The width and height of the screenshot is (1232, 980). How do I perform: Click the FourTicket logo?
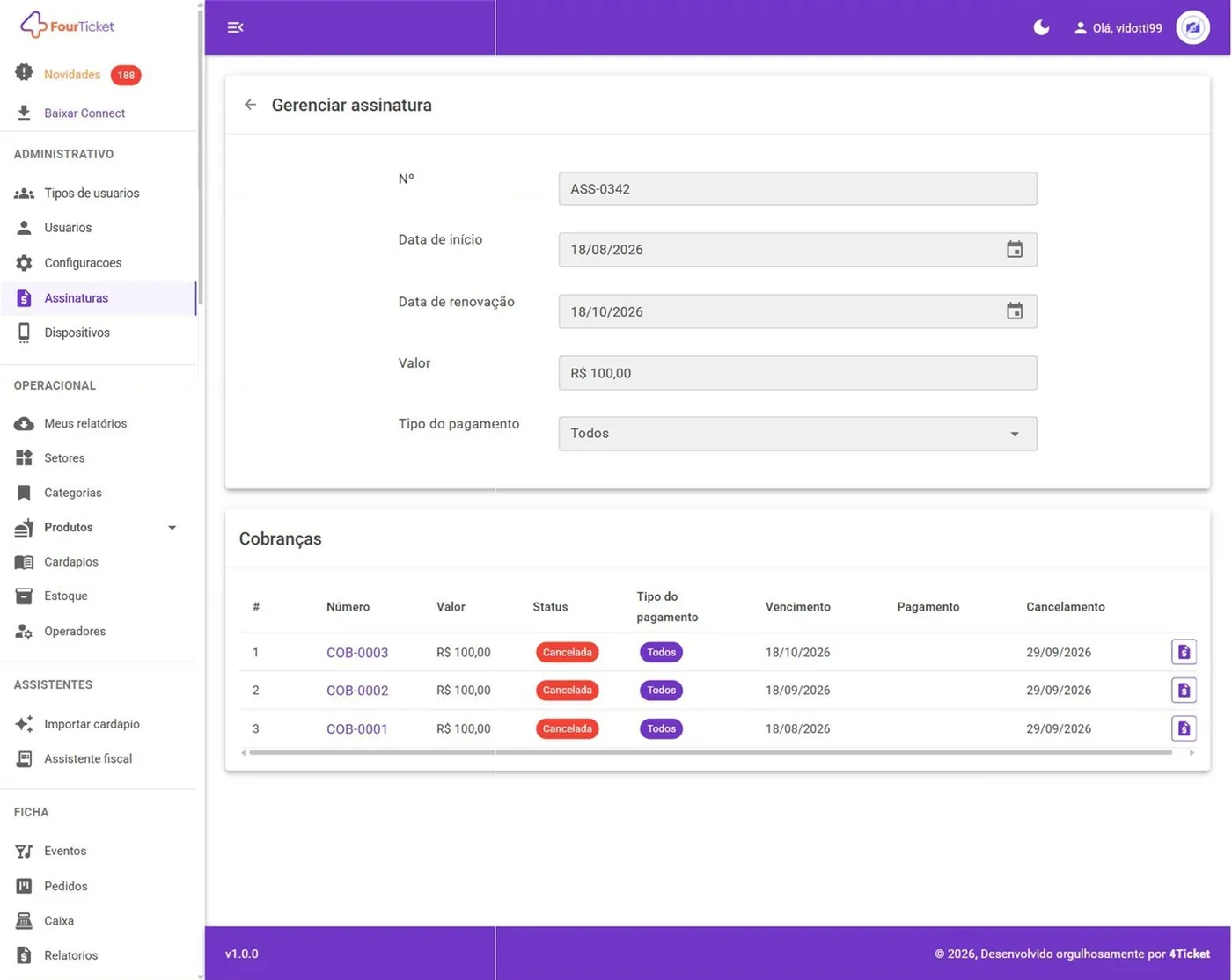(68, 26)
